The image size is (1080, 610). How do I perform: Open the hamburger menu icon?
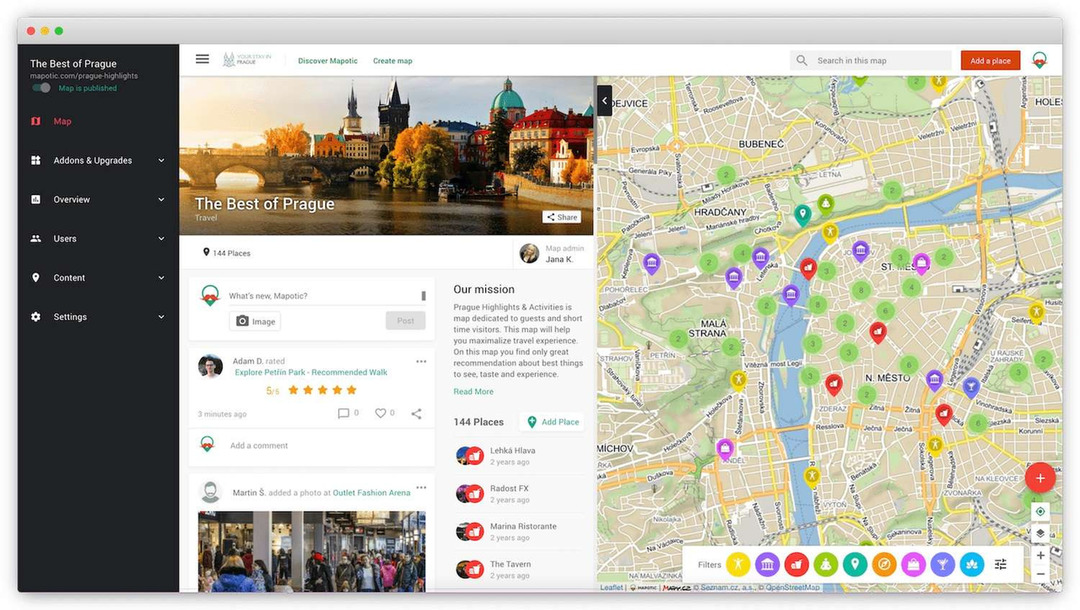(x=202, y=60)
